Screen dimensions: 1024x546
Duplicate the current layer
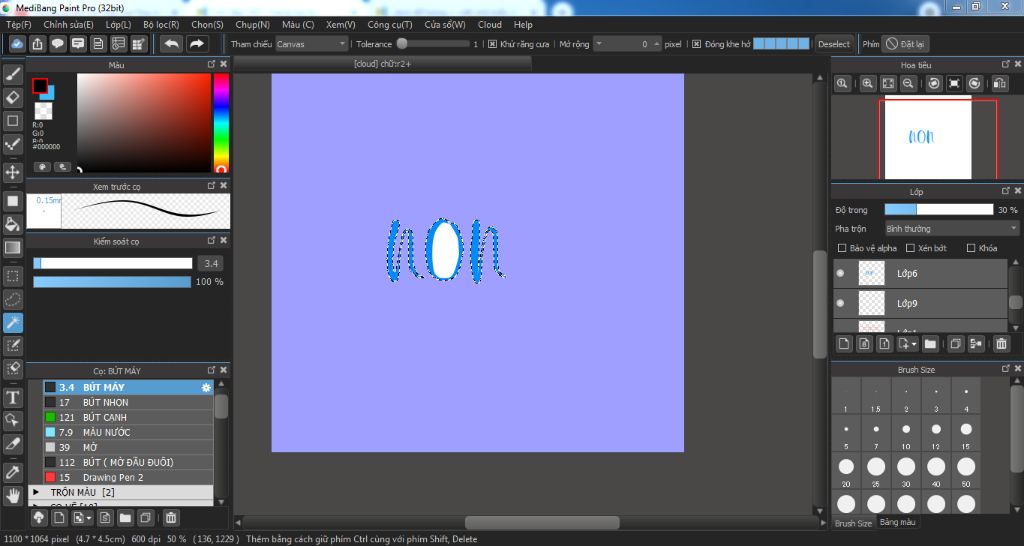(955, 344)
